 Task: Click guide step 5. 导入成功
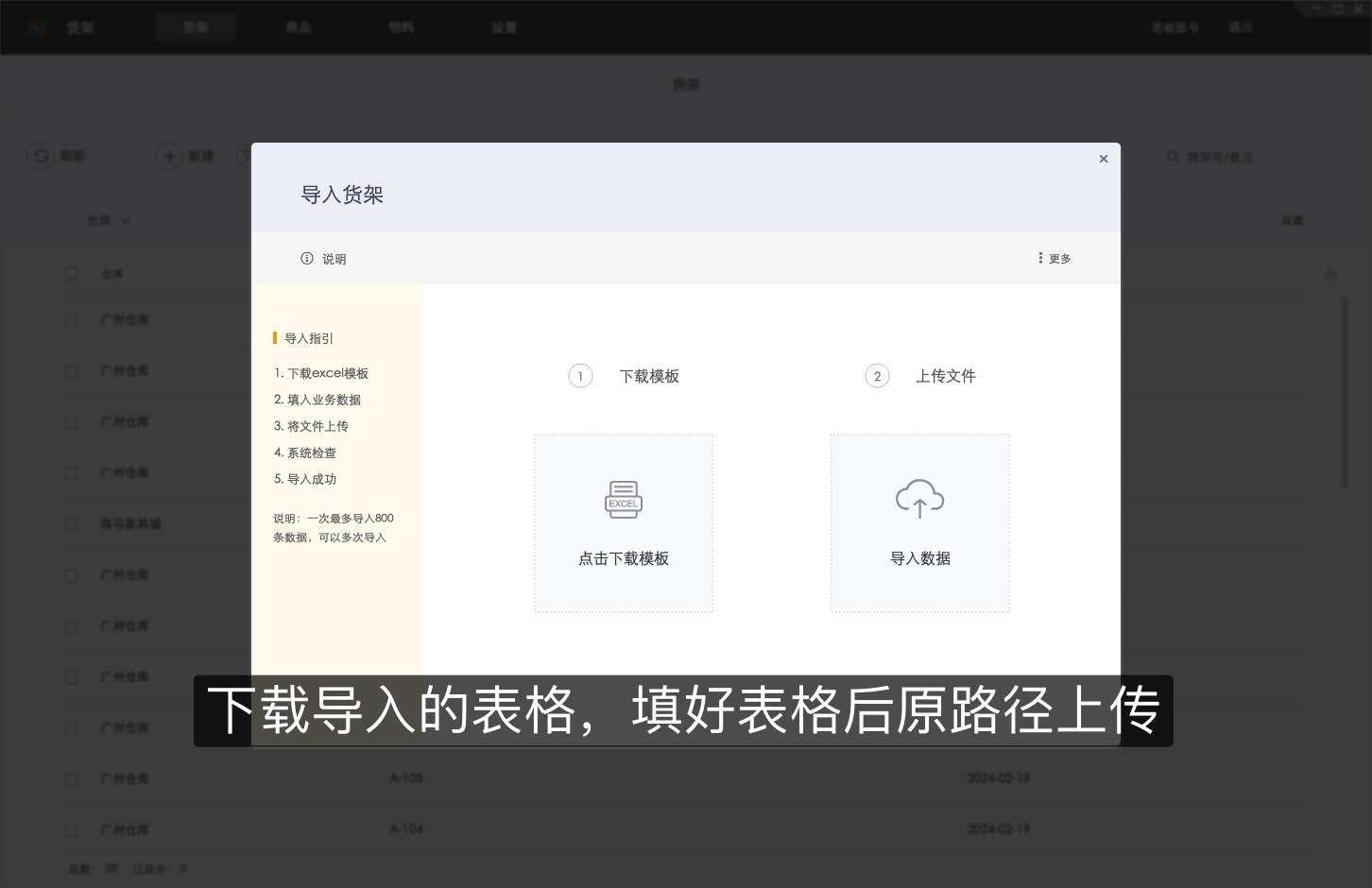click(x=305, y=479)
